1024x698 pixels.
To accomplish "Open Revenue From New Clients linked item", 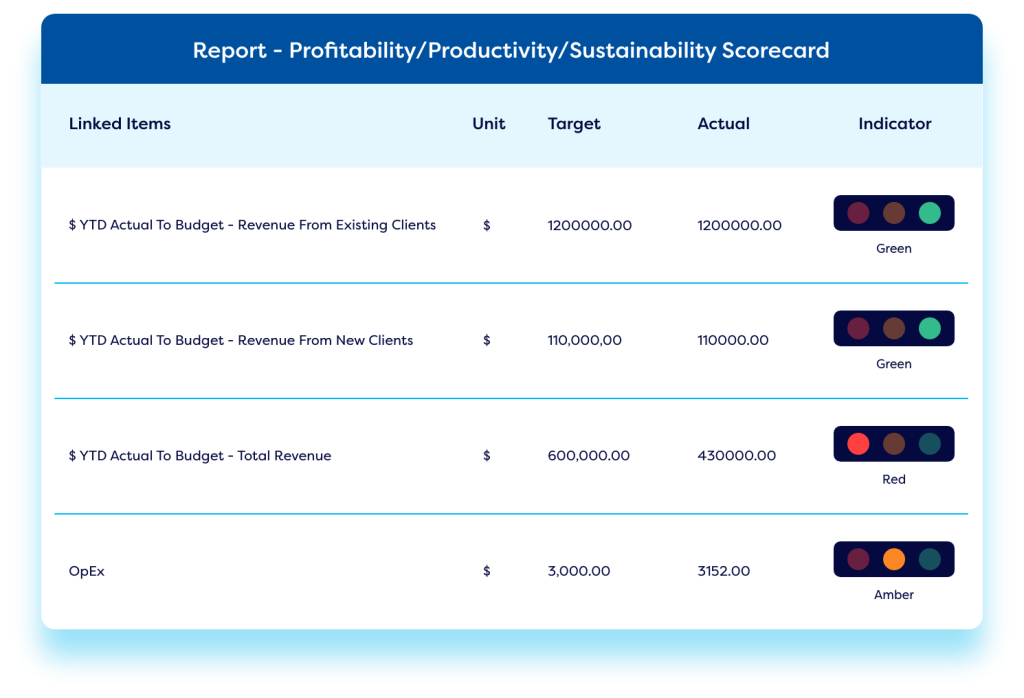I will [x=241, y=340].
